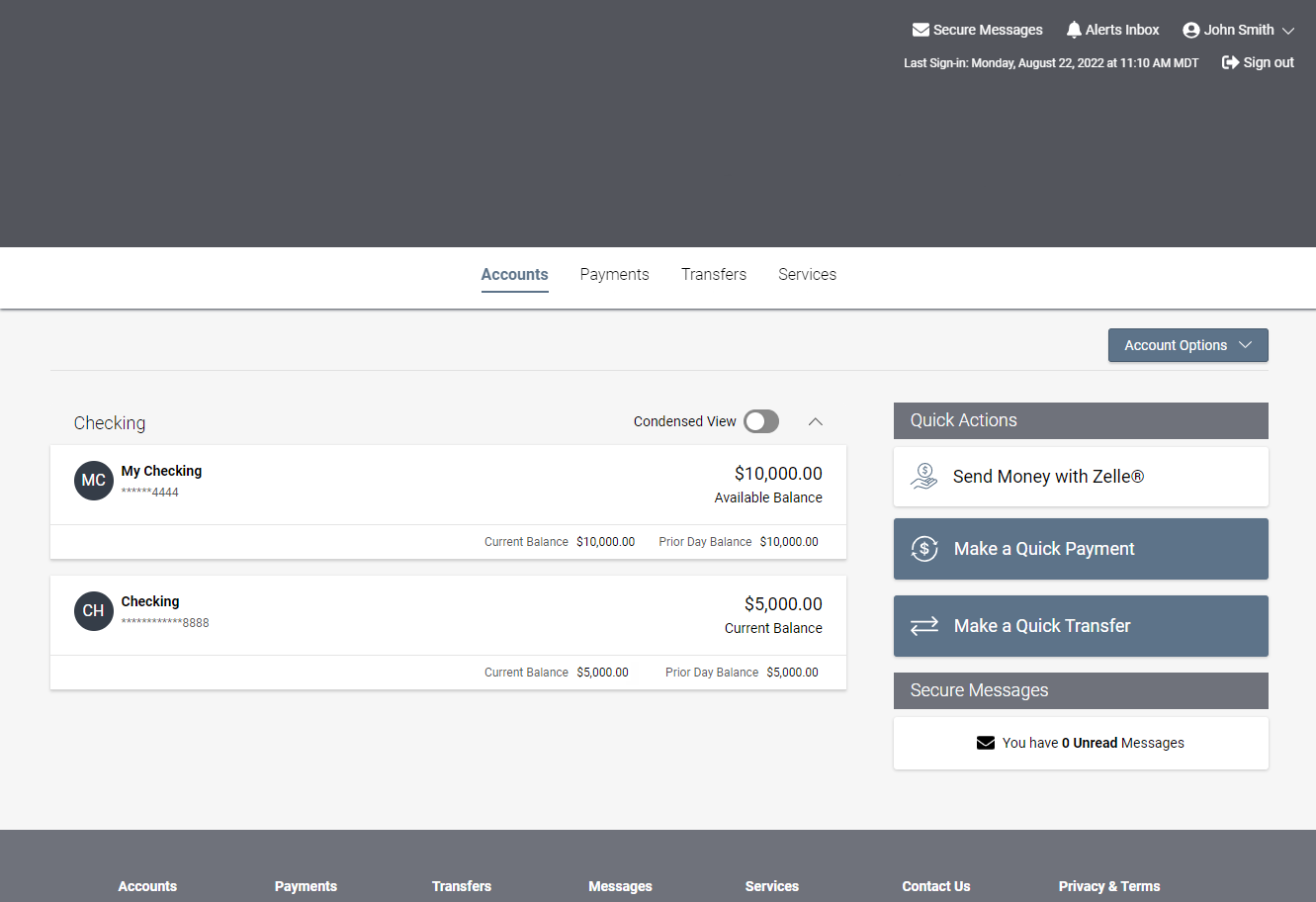Image resolution: width=1316 pixels, height=902 pixels.
Task: Click the Contact Us footer link
Action: pos(935,886)
